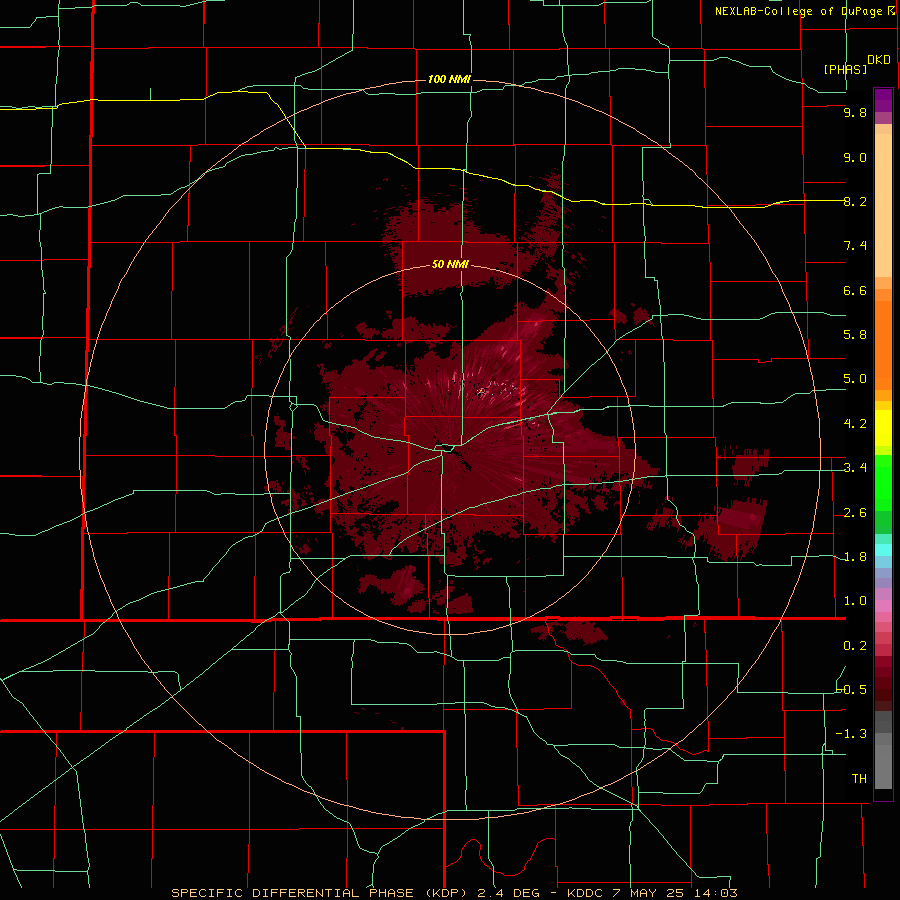Click the -1.3 scale value

coord(851,734)
